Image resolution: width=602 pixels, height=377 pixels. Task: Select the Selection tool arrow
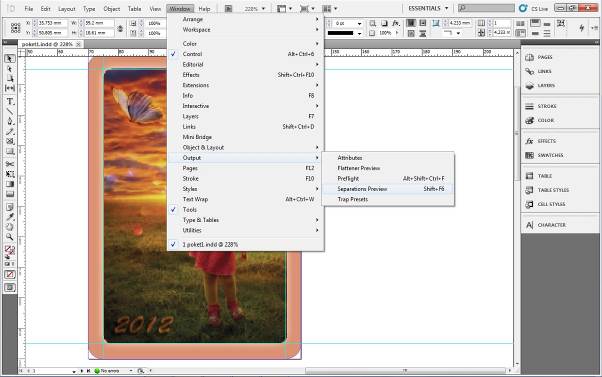click(10, 59)
